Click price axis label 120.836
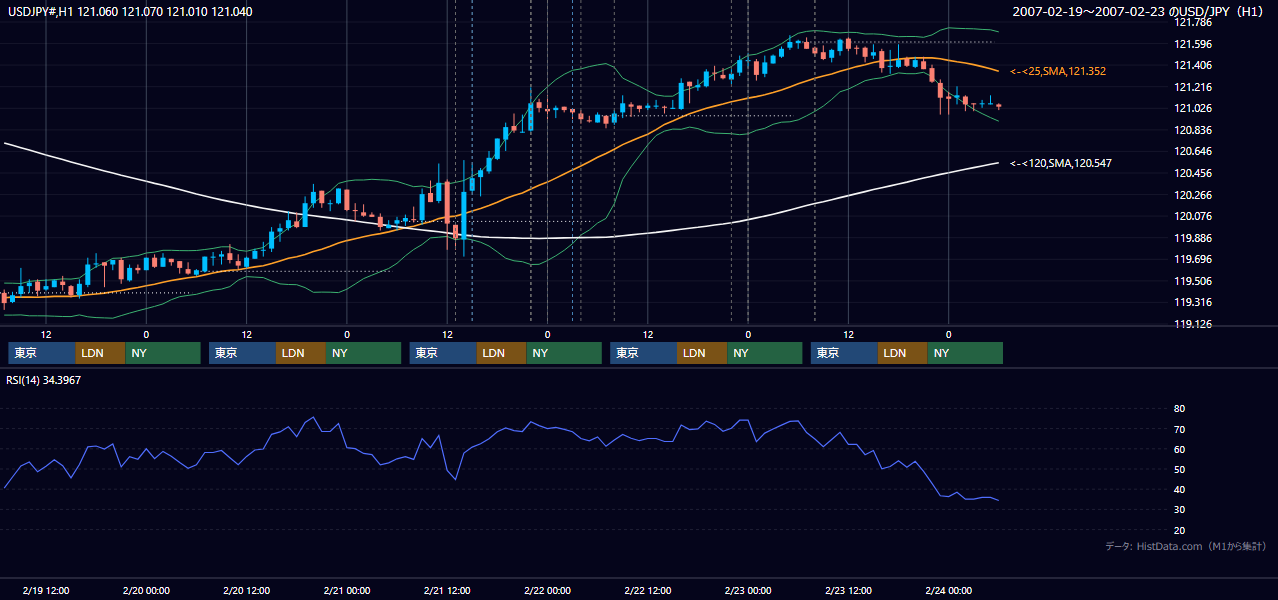The image size is (1278, 600). click(1192, 130)
